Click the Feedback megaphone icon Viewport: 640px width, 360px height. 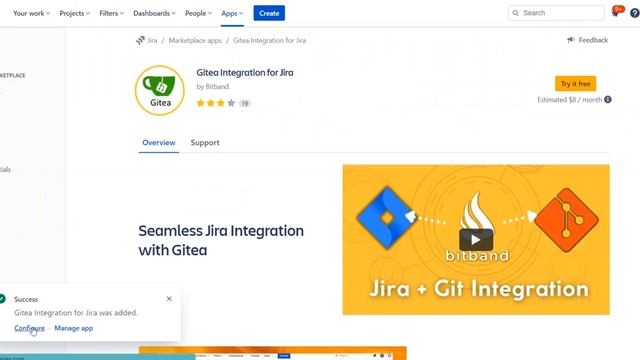click(x=571, y=40)
